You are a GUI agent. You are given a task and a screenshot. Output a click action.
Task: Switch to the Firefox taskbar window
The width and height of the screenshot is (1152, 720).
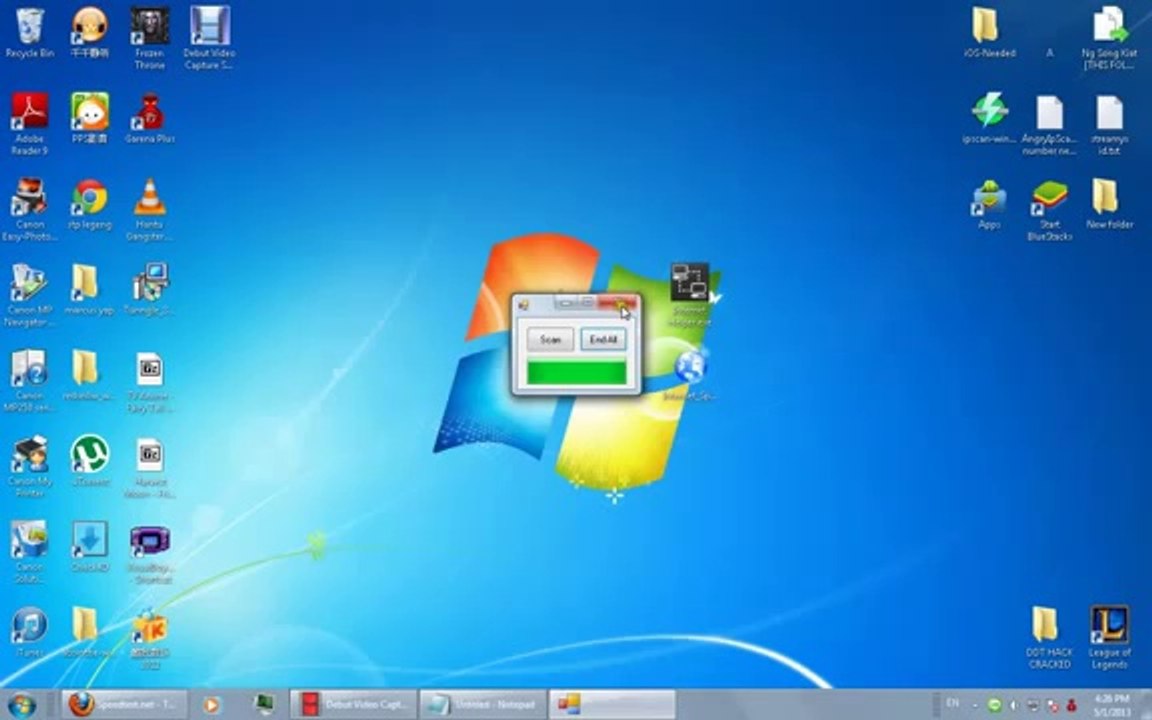(123, 704)
